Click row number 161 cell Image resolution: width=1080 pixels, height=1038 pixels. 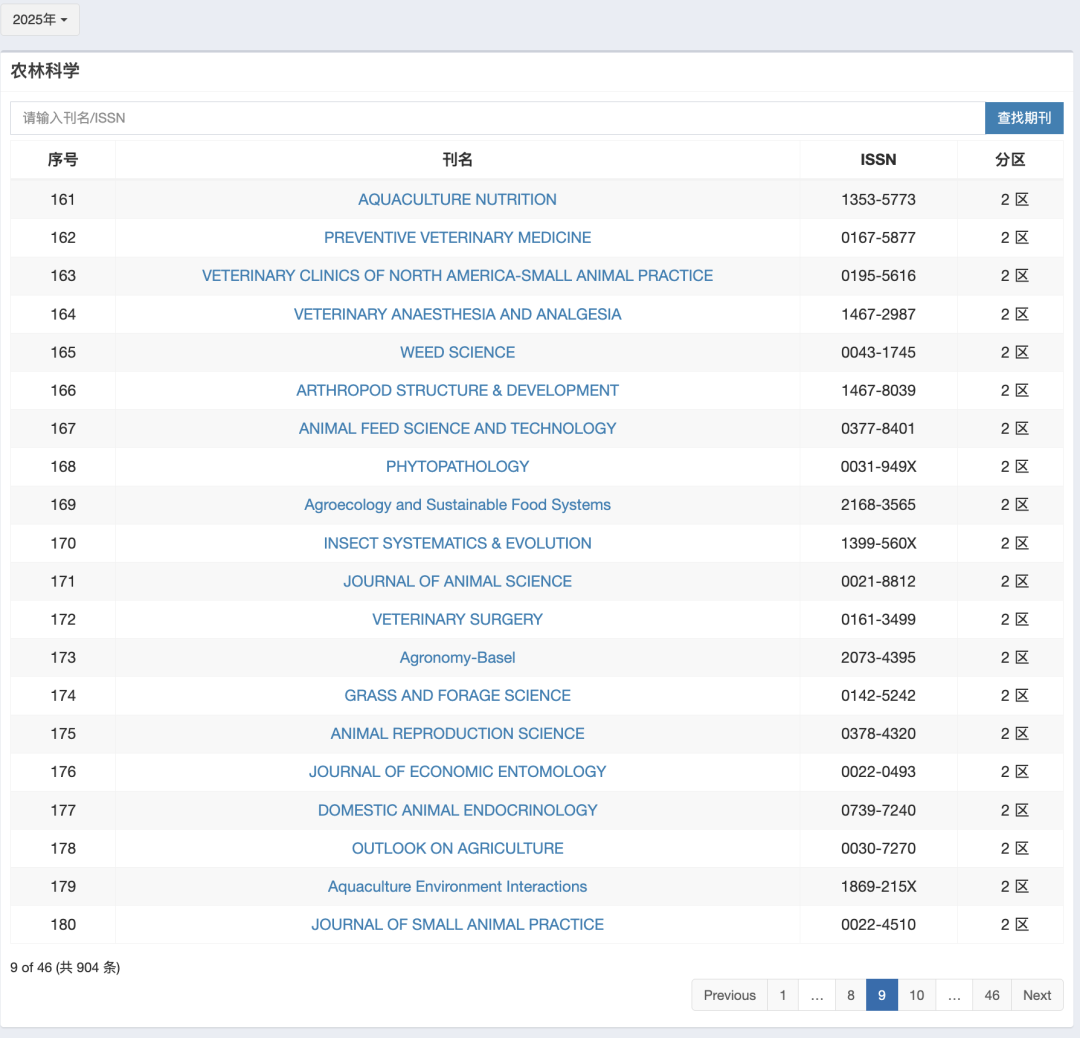tap(63, 200)
